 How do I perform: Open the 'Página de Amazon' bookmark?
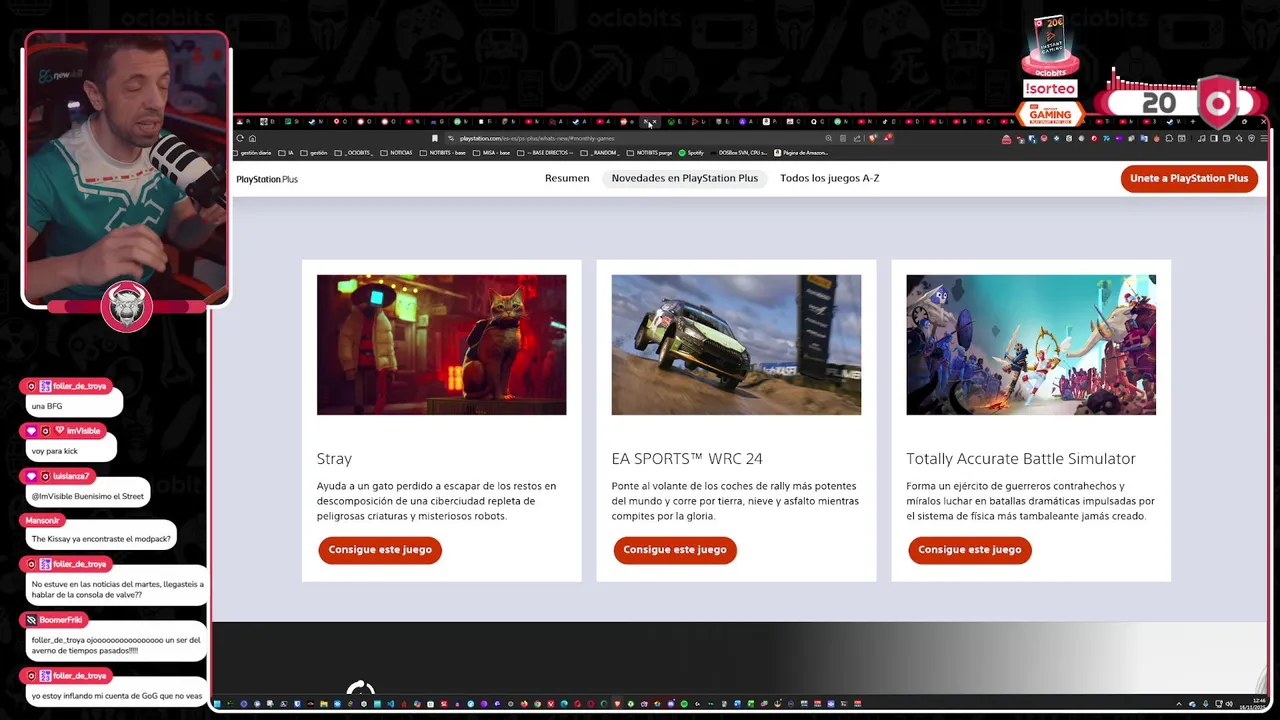coord(801,153)
